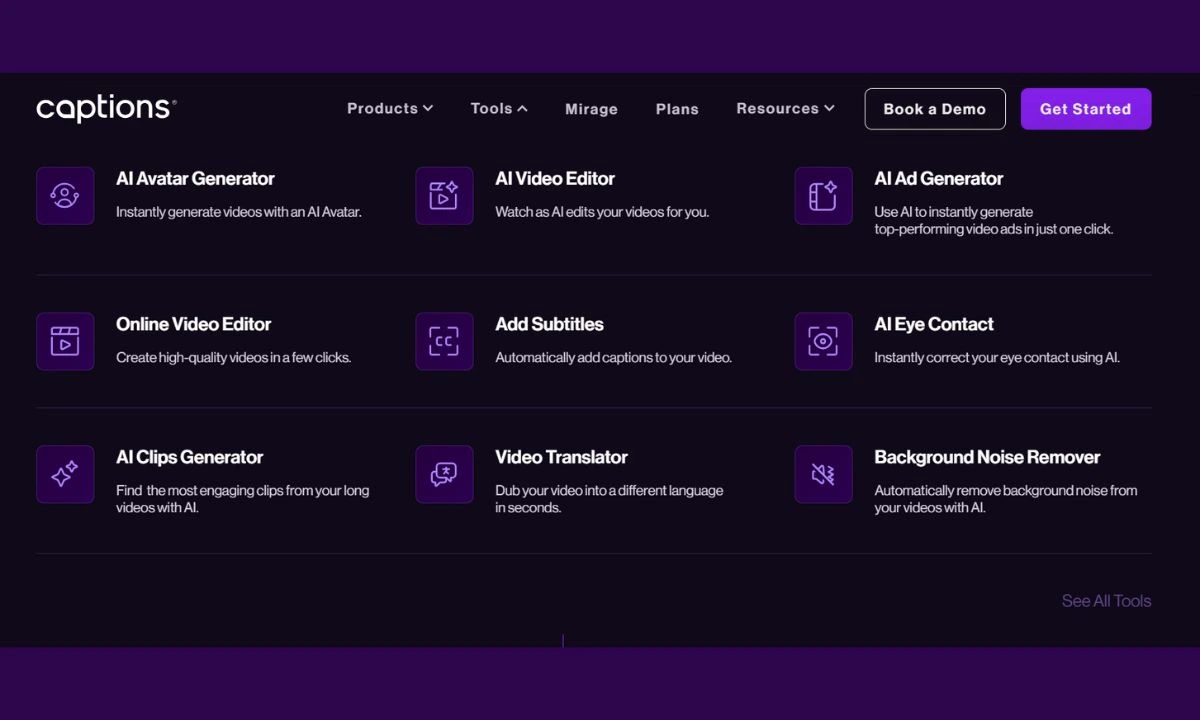Click "Instantly generate videos with an AI Avatar."
Viewport: 1200px width, 720px height.
click(239, 212)
